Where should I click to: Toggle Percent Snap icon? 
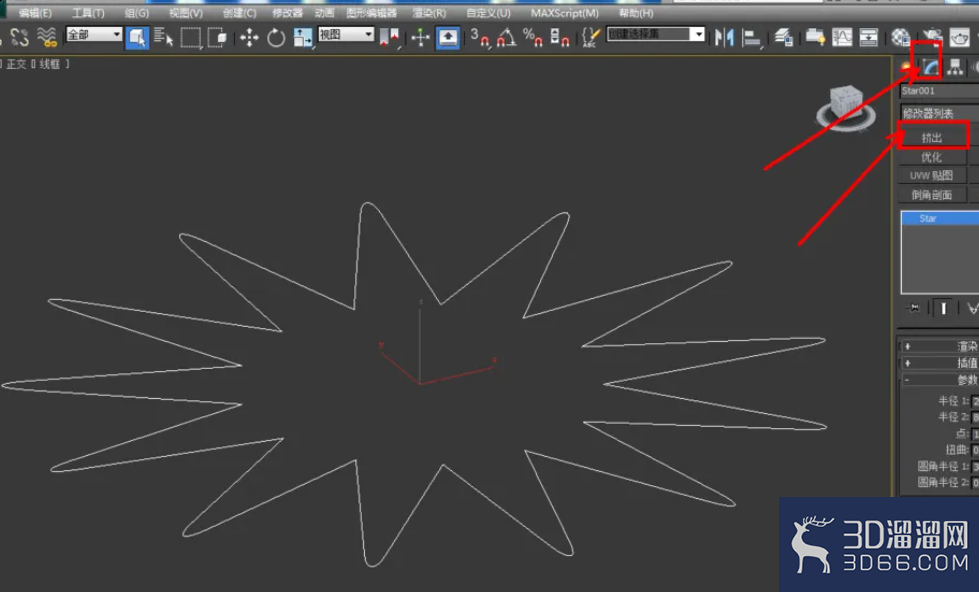point(533,37)
